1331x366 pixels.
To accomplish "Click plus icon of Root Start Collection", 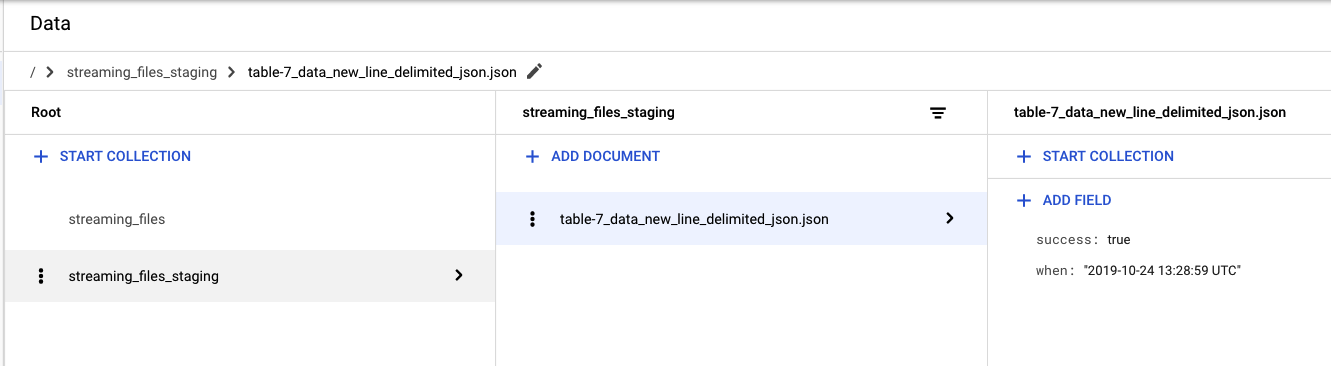I will tap(41, 156).
